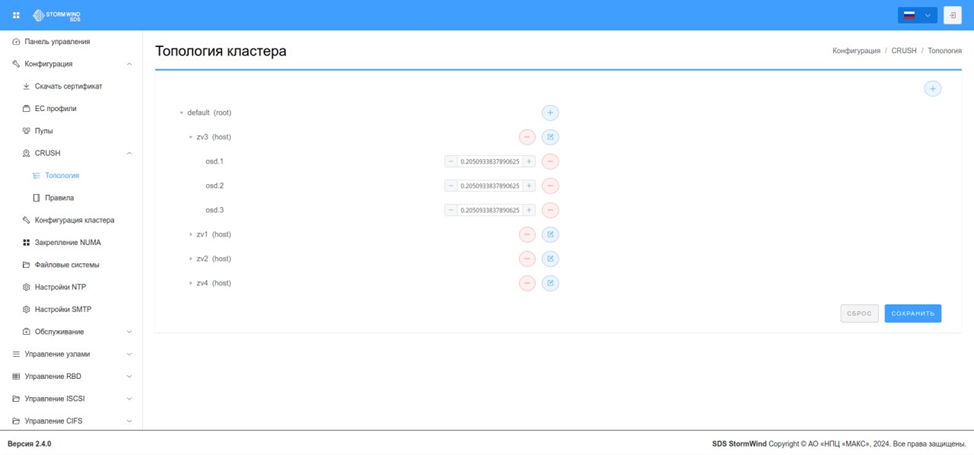Edit the zv1 host
The width and height of the screenshot is (974, 455).
pyautogui.click(x=550, y=234)
